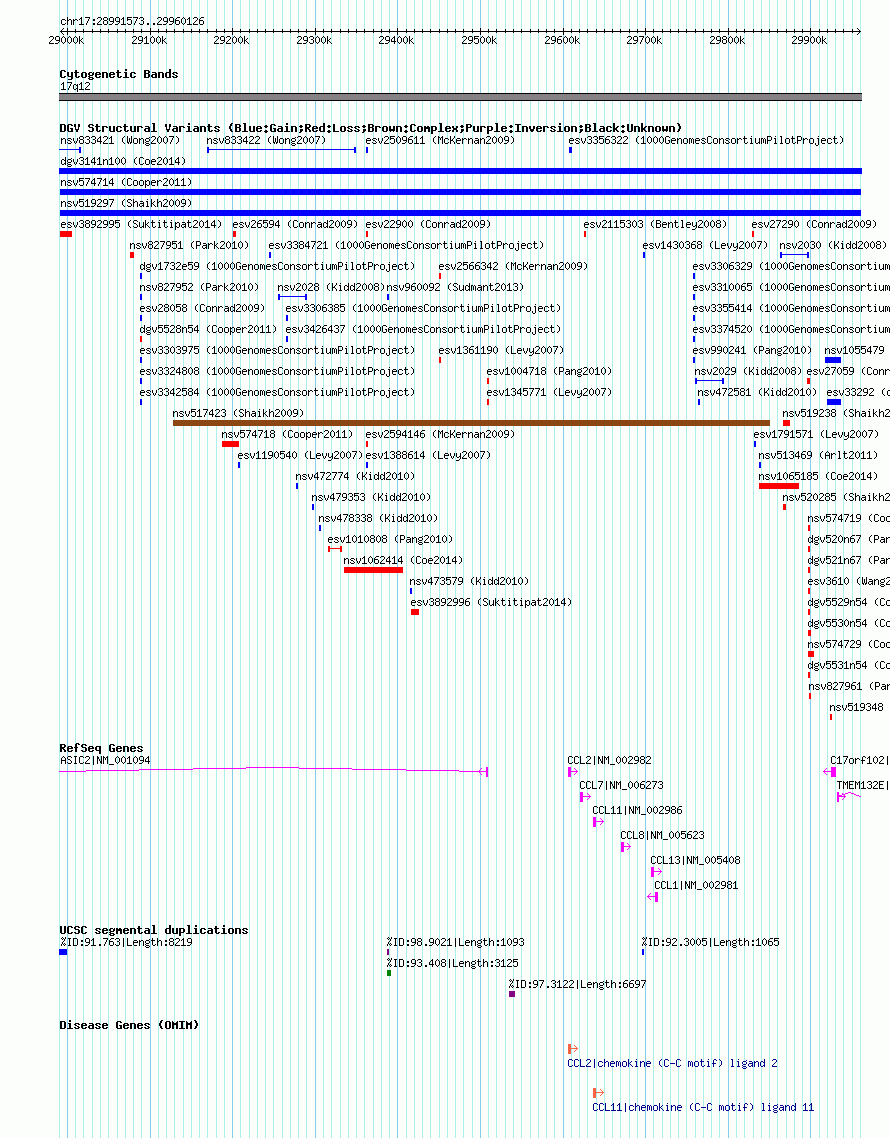
Task: Click the CCL11 gene arrow in RefSeq Genes
Action: [x=598, y=822]
